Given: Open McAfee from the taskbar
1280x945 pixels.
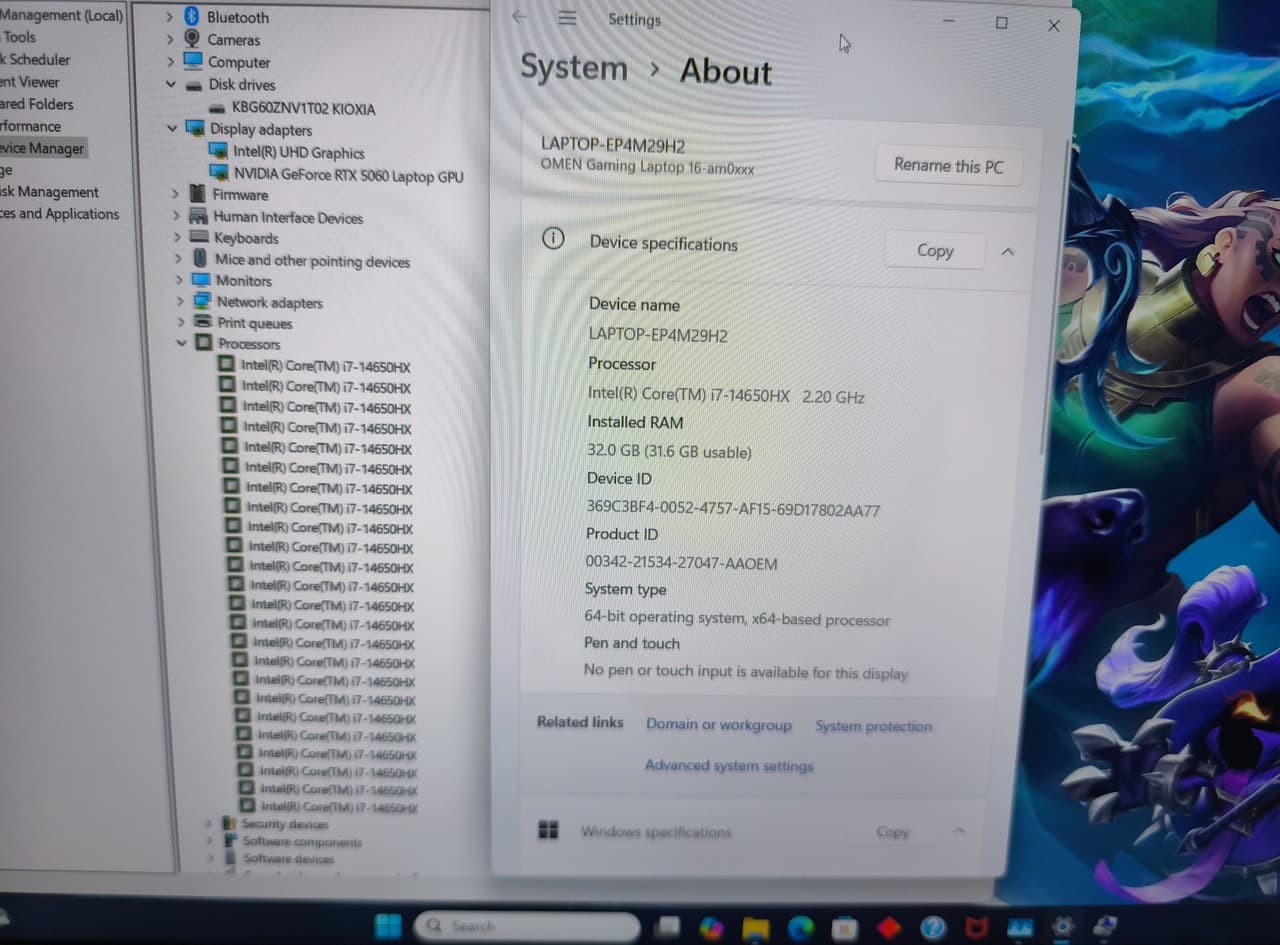Looking at the screenshot, I should [976, 928].
